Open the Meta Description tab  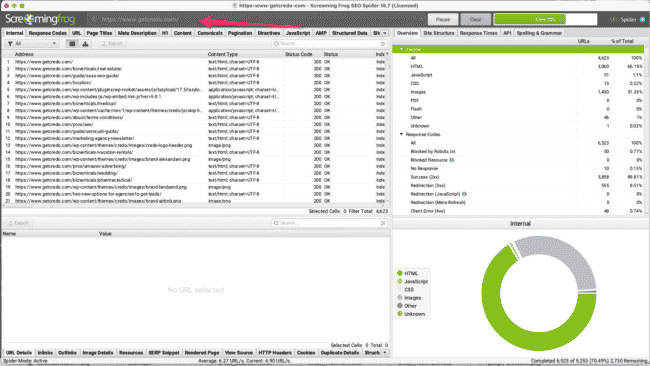point(137,33)
